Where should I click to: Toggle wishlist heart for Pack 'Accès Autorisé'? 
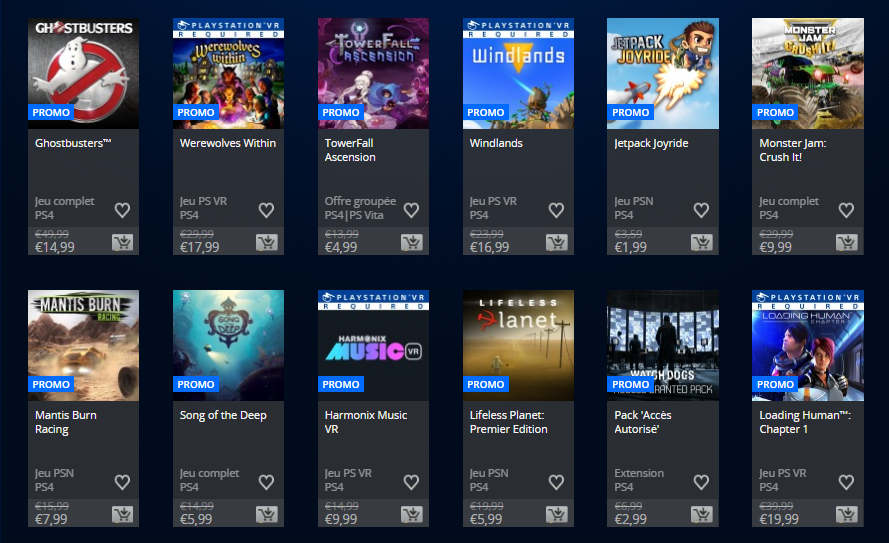(701, 482)
